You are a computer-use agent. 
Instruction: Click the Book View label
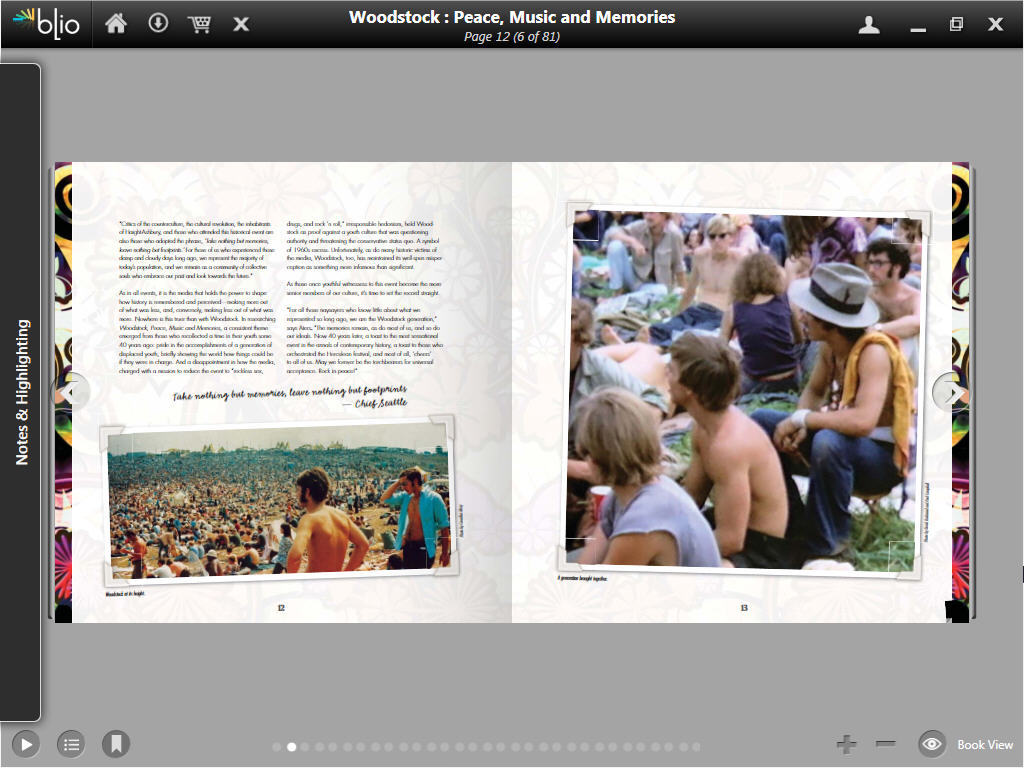pyautogui.click(x=985, y=745)
